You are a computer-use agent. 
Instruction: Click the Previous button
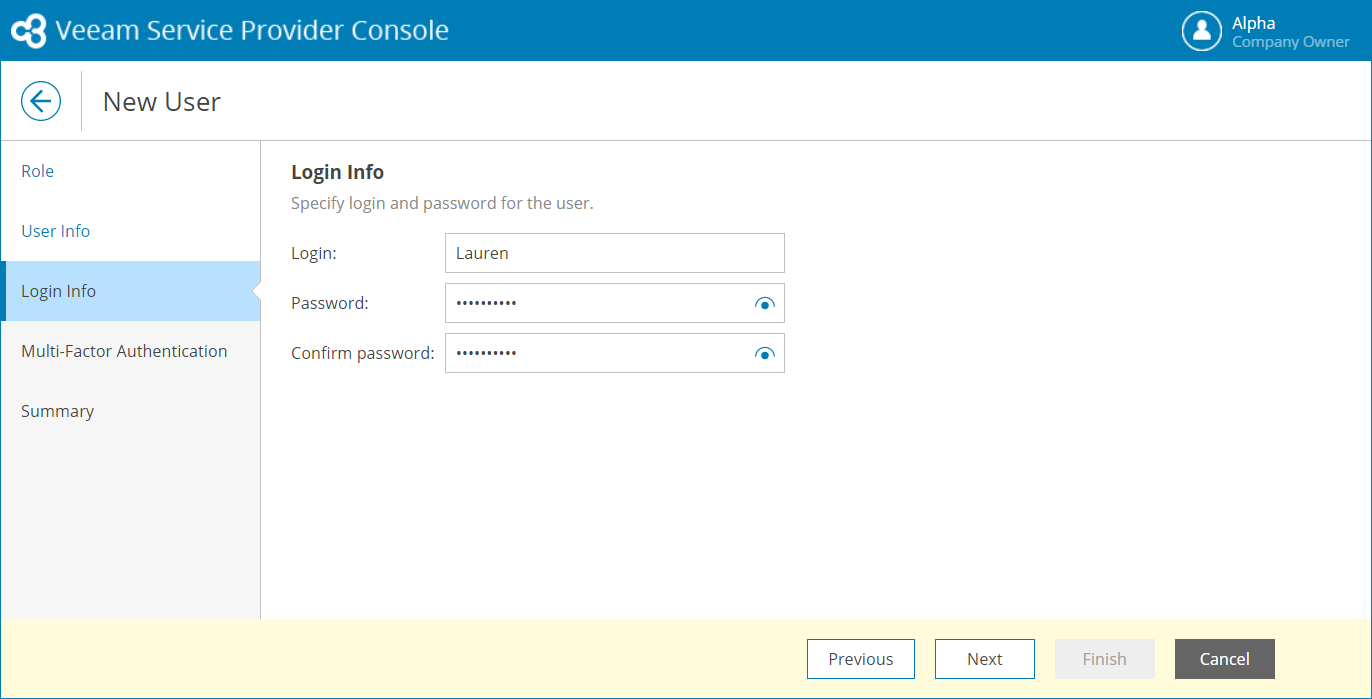pos(860,659)
